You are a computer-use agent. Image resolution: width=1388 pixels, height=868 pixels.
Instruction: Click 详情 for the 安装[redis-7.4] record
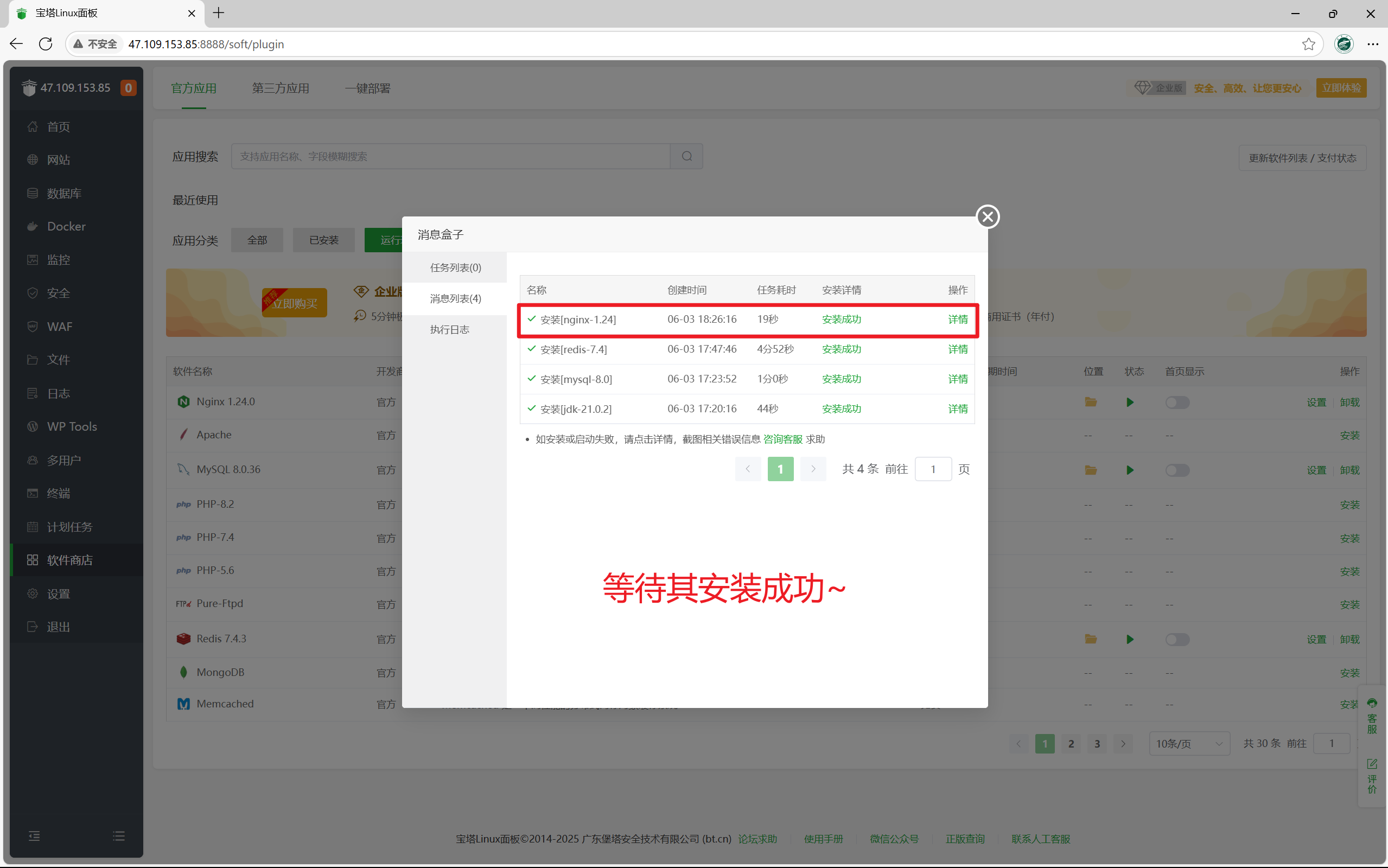coord(958,349)
